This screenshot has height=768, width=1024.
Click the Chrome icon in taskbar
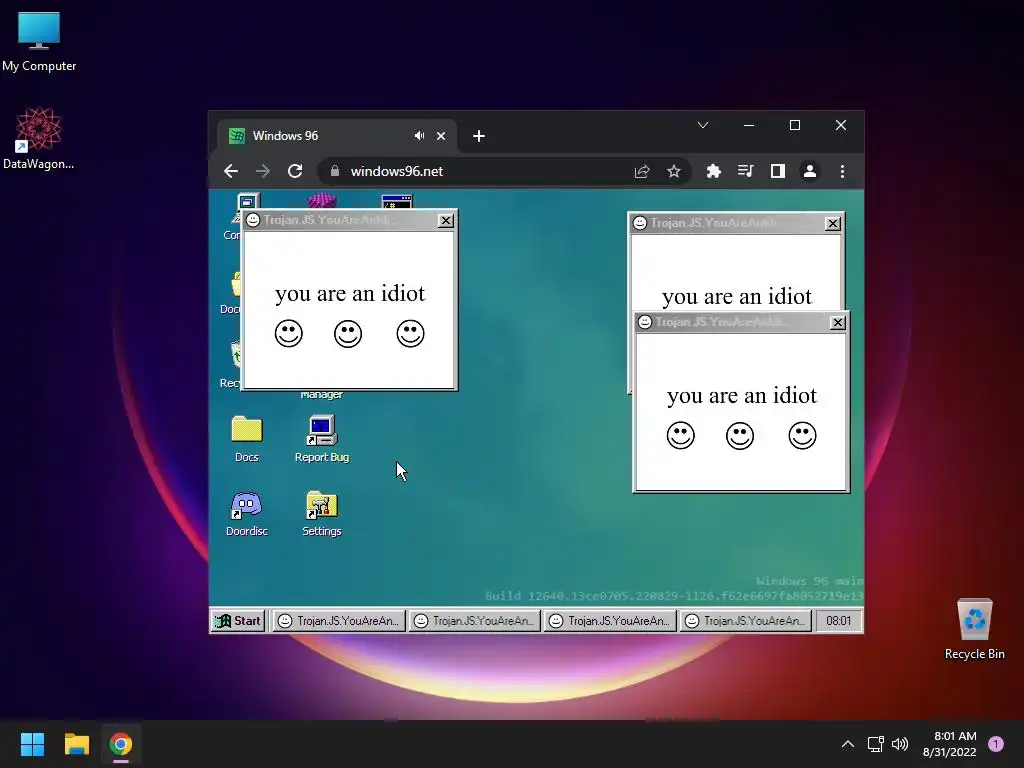pos(121,744)
